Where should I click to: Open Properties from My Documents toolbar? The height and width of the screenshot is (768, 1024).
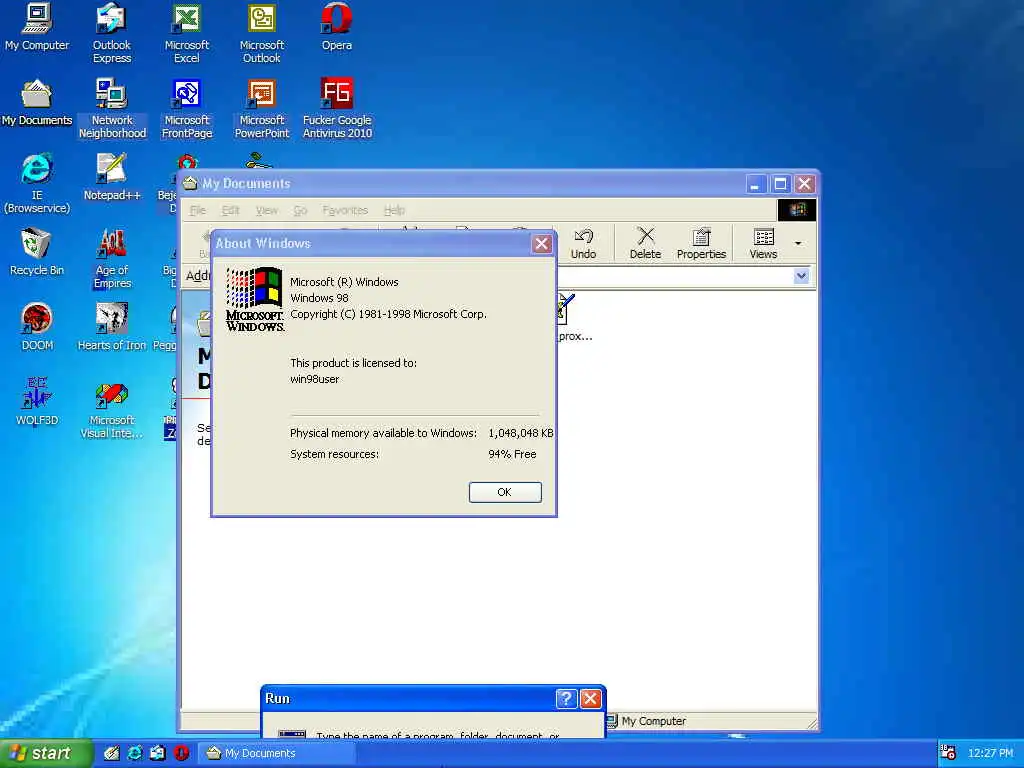tap(701, 243)
